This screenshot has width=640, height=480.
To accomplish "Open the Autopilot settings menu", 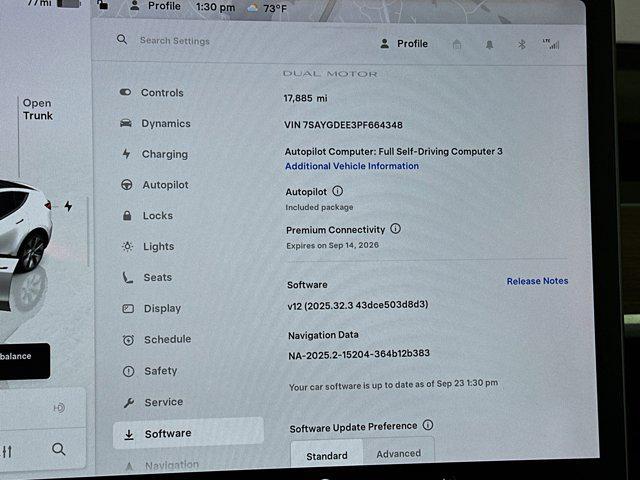I will coord(155,185).
